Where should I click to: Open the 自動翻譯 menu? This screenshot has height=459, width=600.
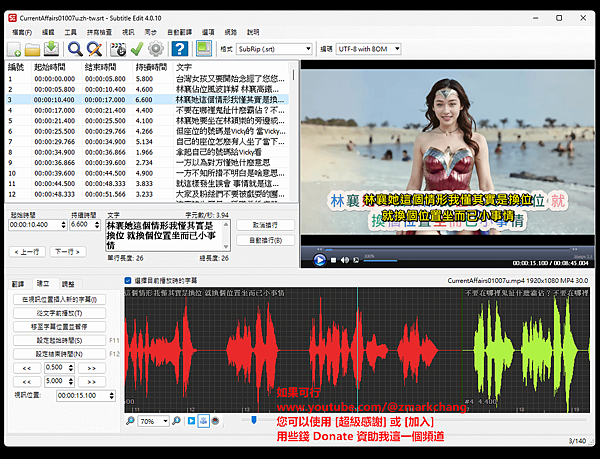(x=177, y=32)
